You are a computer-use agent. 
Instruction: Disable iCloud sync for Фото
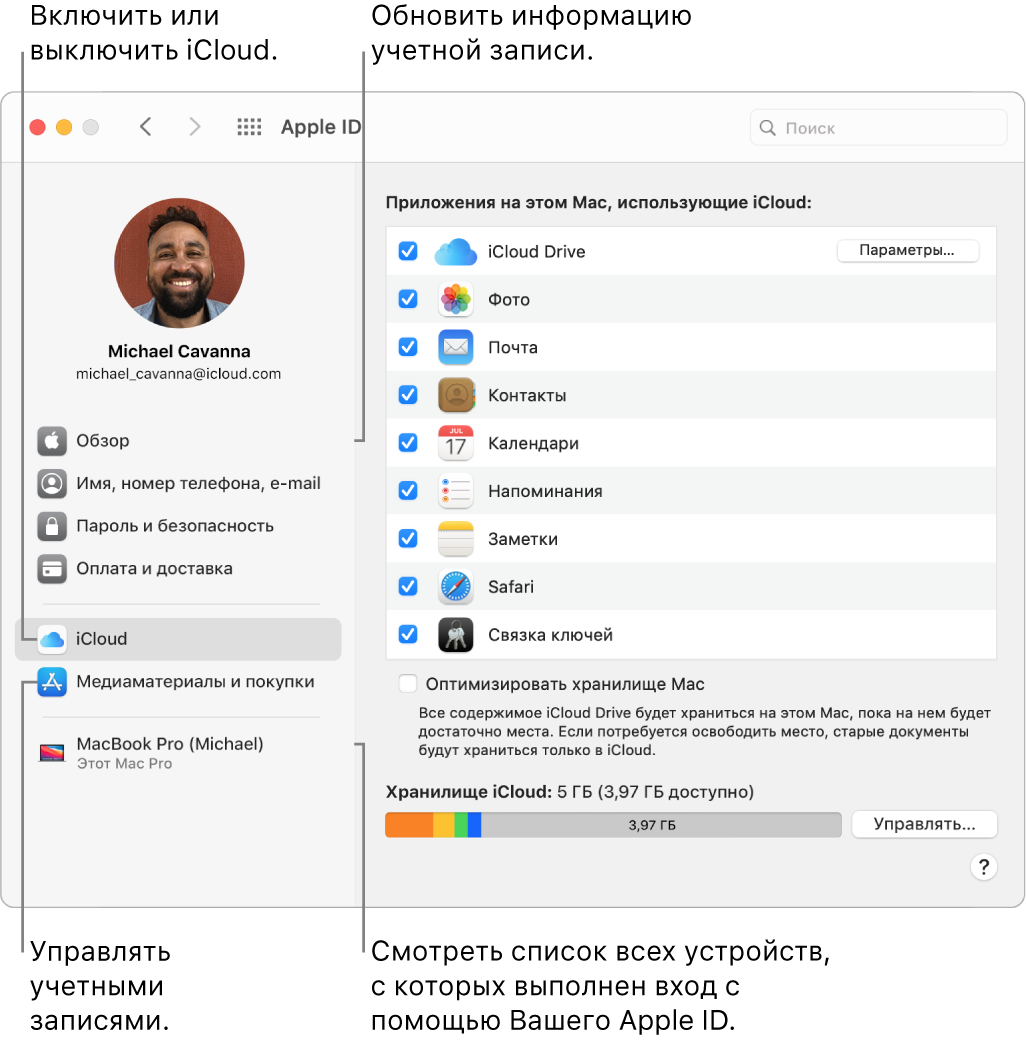407,299
